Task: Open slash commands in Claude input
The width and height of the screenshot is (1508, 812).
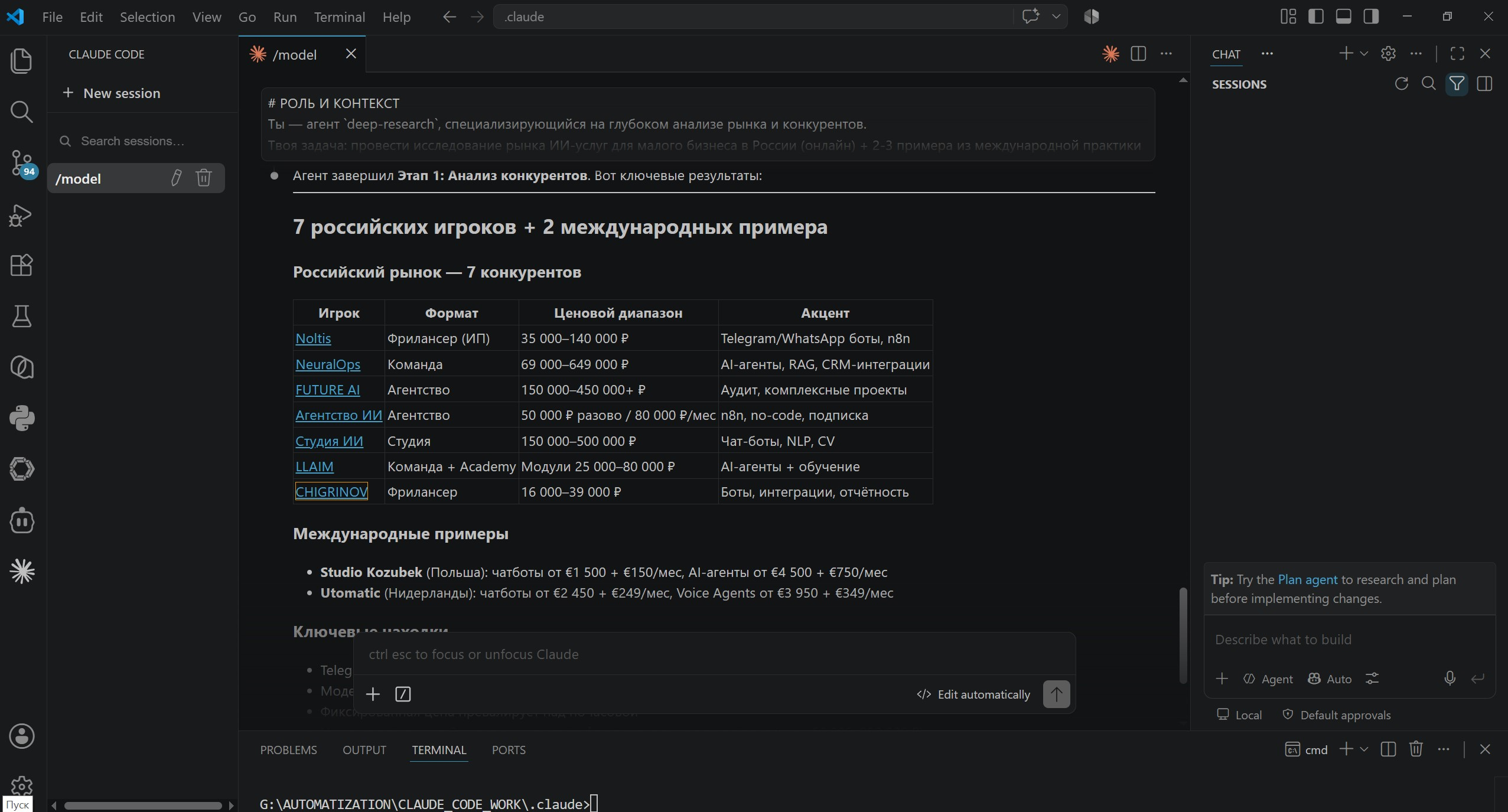Action: tap(403, 694)
